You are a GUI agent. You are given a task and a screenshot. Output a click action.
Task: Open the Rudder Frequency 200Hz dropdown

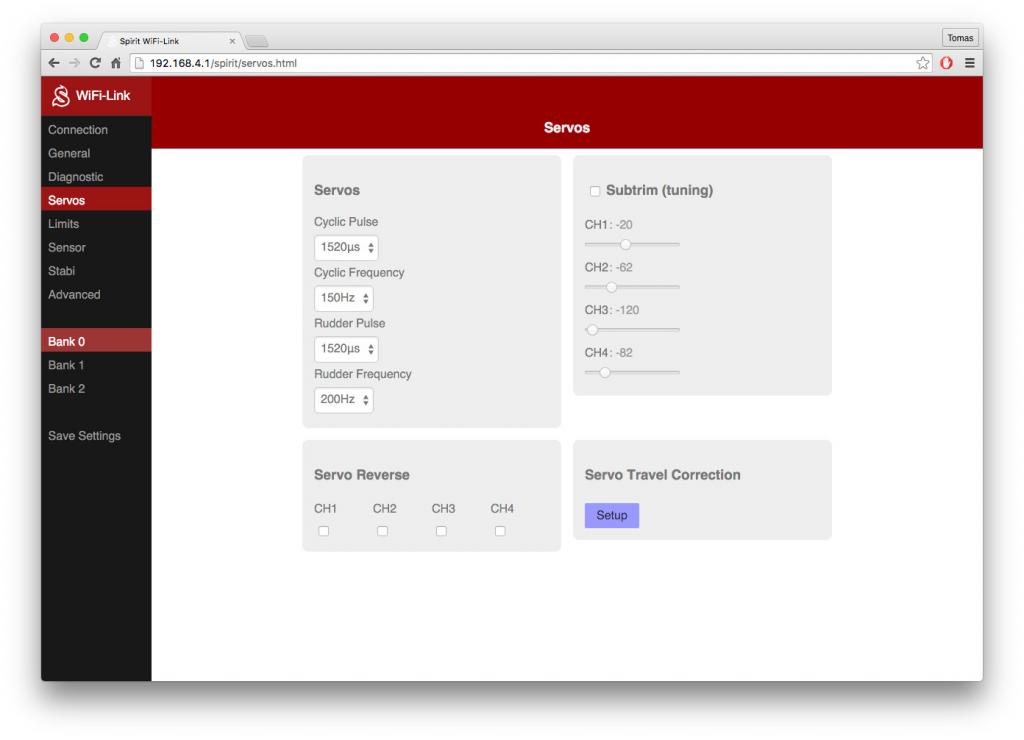[x=344, y=399]
